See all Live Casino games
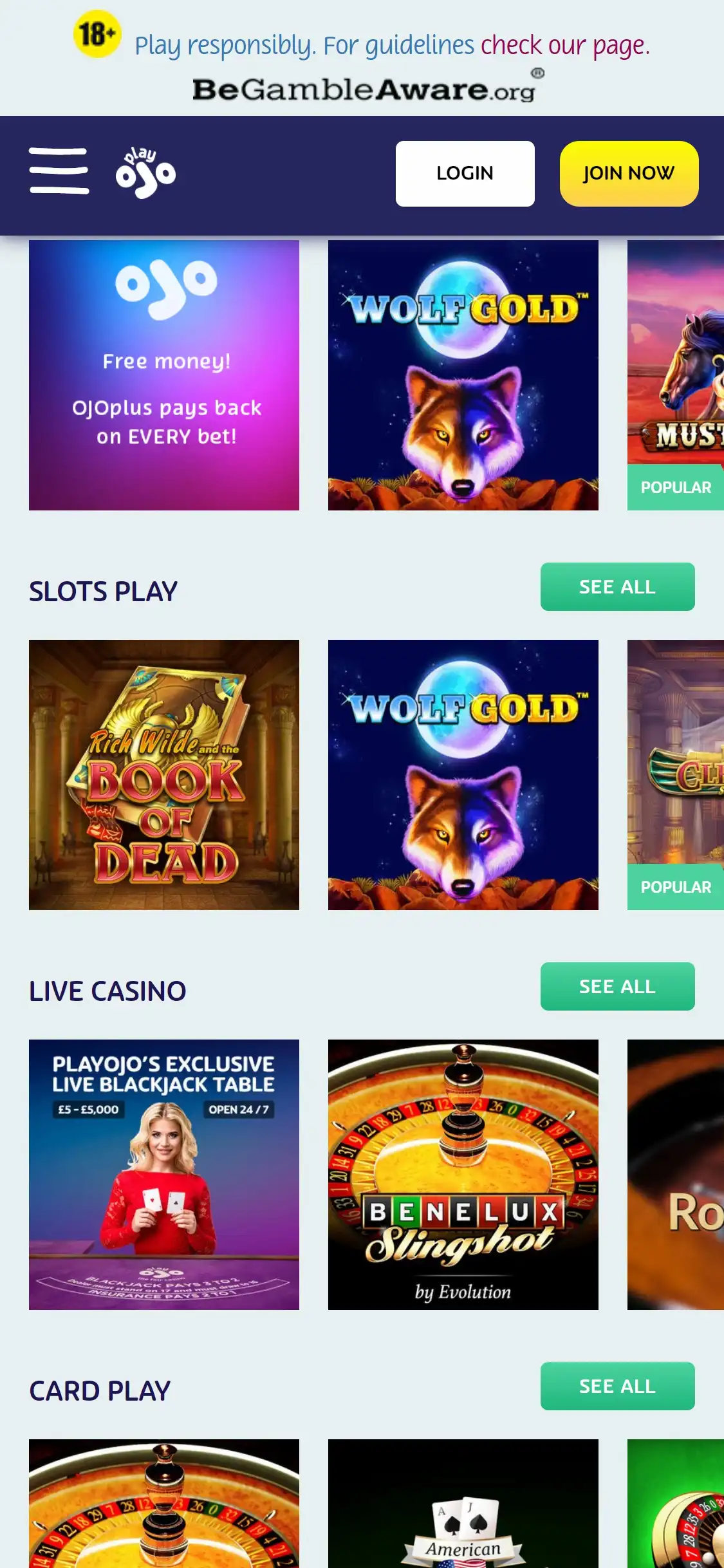Viewport: 724px width, 1568px height. [617, 987]
